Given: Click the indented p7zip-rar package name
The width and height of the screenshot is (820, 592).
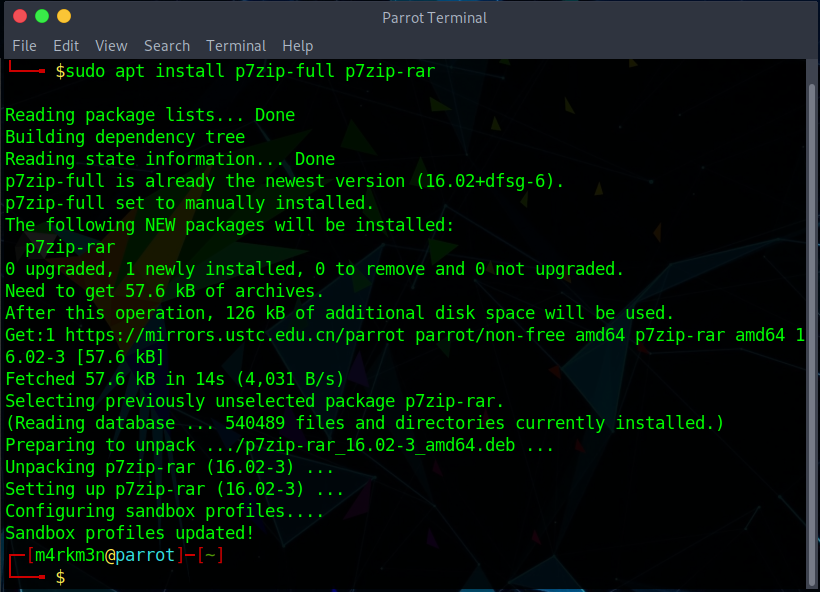Looking at the screenshot, I should click(x=70, y=247).
